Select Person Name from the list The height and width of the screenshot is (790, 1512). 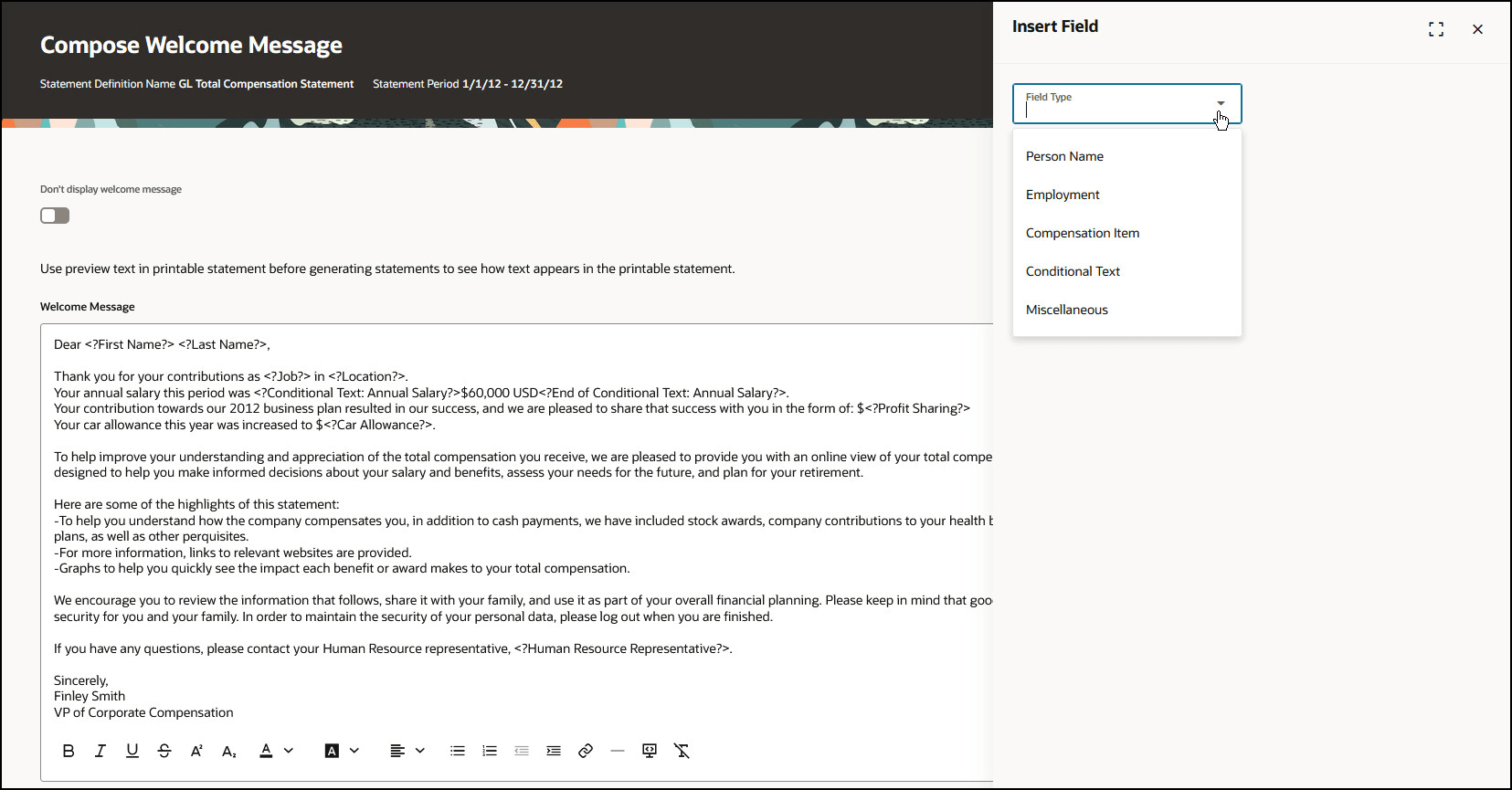click(x=1064, y=156)
